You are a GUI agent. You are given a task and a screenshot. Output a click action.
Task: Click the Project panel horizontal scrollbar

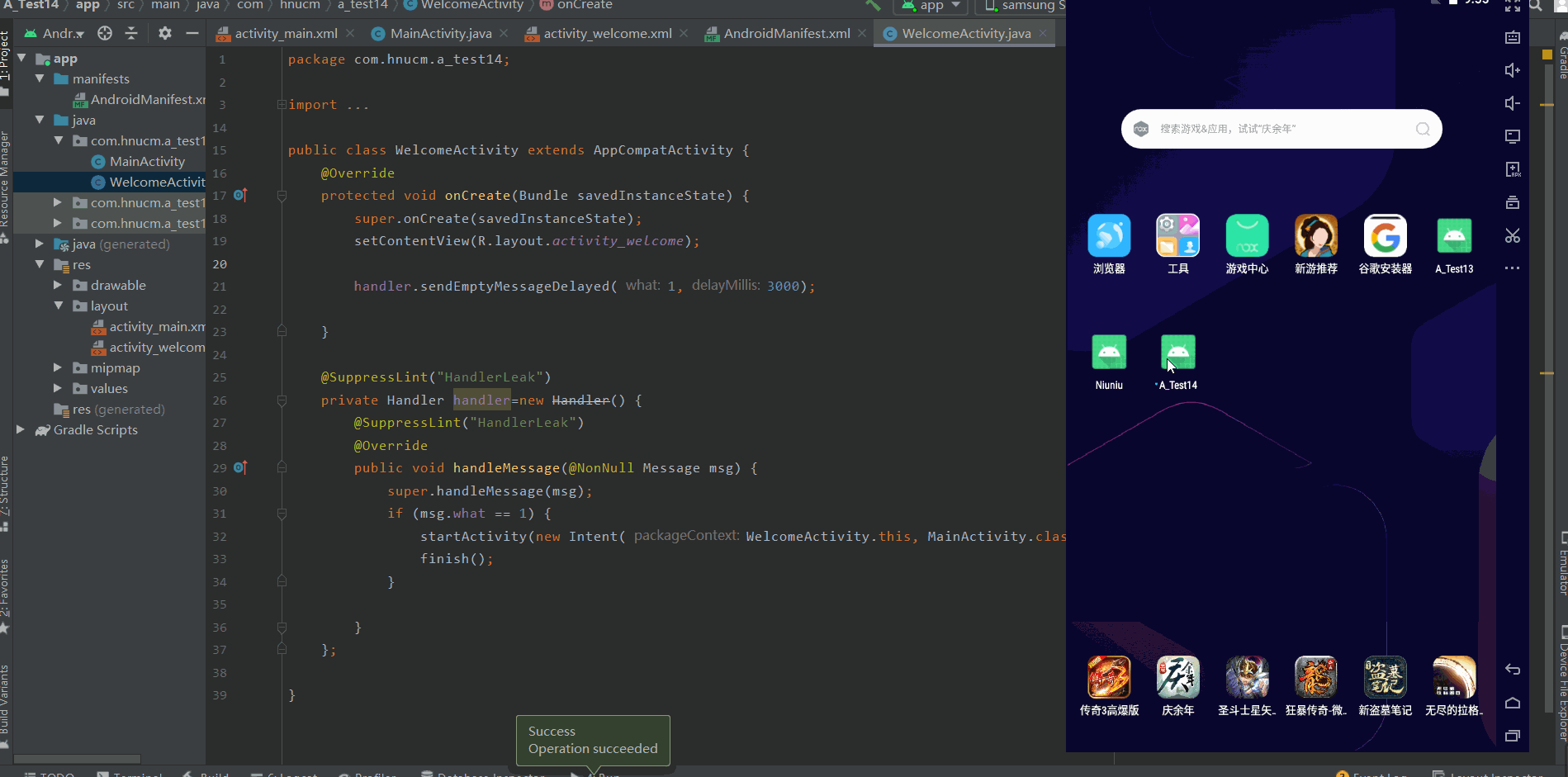pos(77,759)
